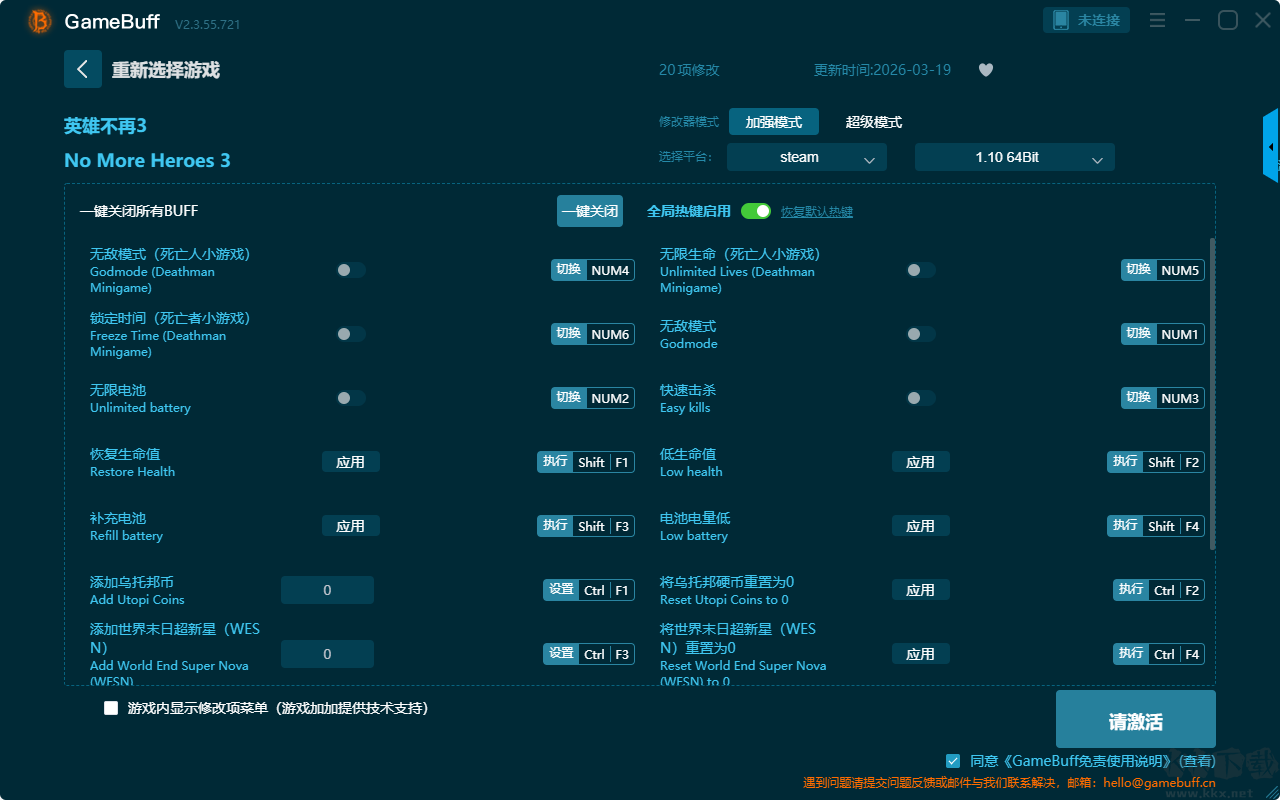Open the hamburger menu icon in title bar
The height and width of the screenshot is (800, 1280).
(1157, 20)
